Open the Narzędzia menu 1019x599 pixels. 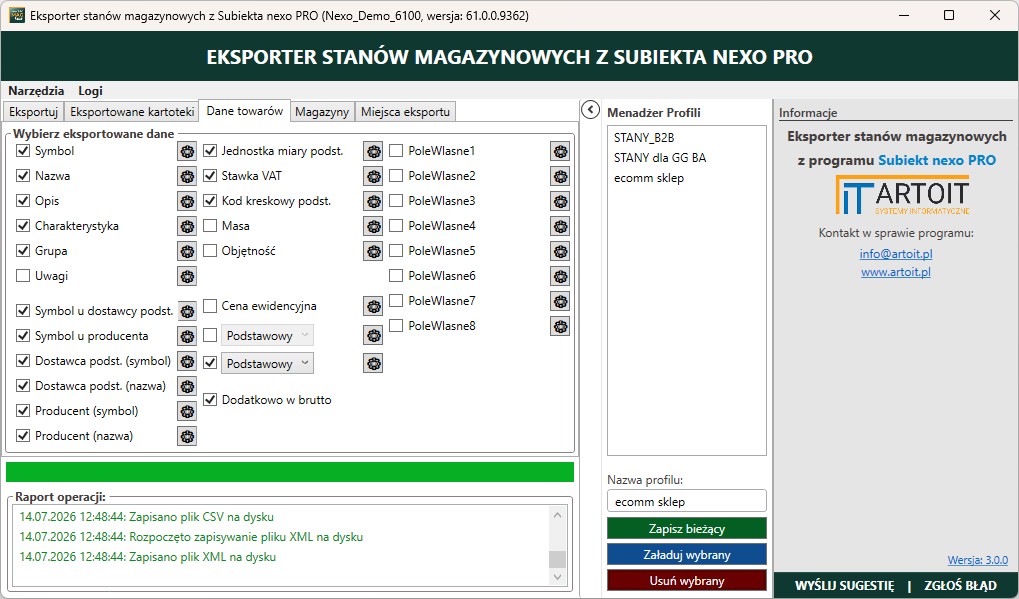point(36,91)
